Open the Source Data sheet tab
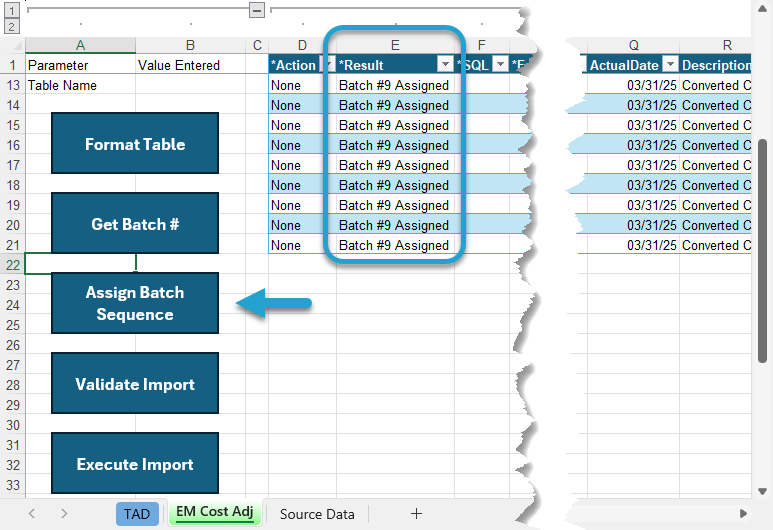This screenshot has height=530, width=773. pyautogui.click(x=317, y=514)
